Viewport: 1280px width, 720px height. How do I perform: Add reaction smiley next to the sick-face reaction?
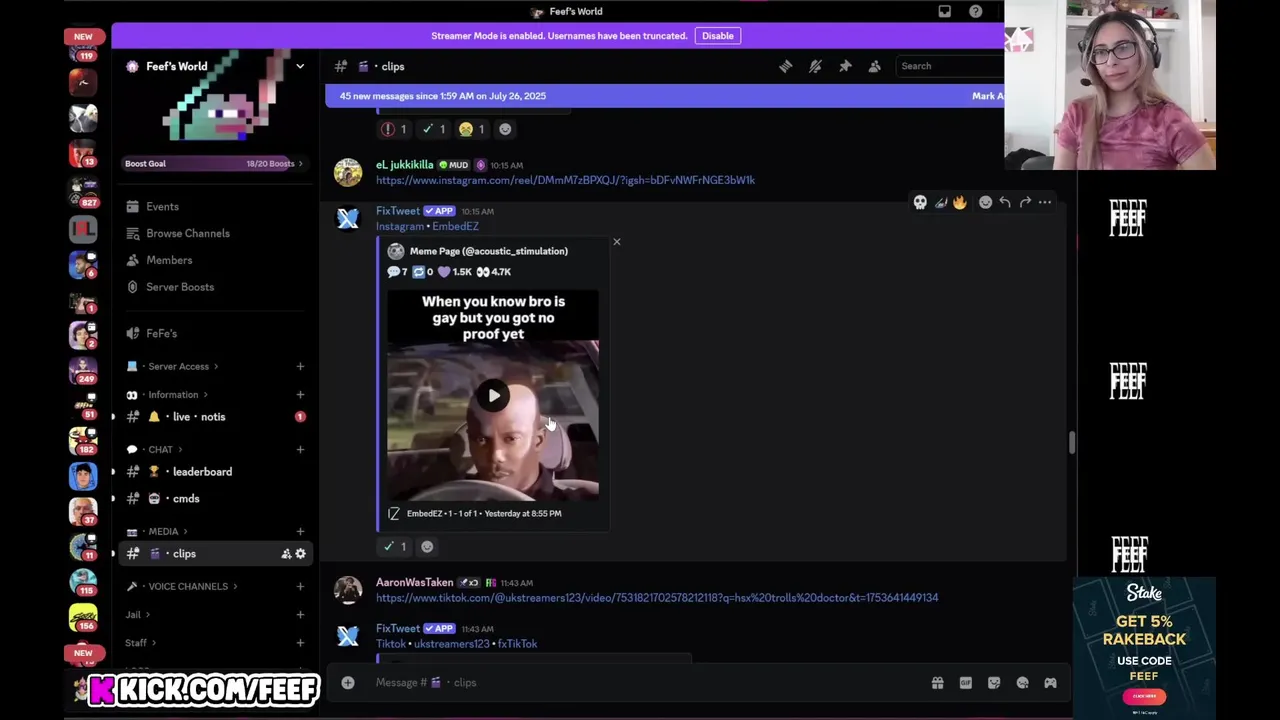pos(505,129)
